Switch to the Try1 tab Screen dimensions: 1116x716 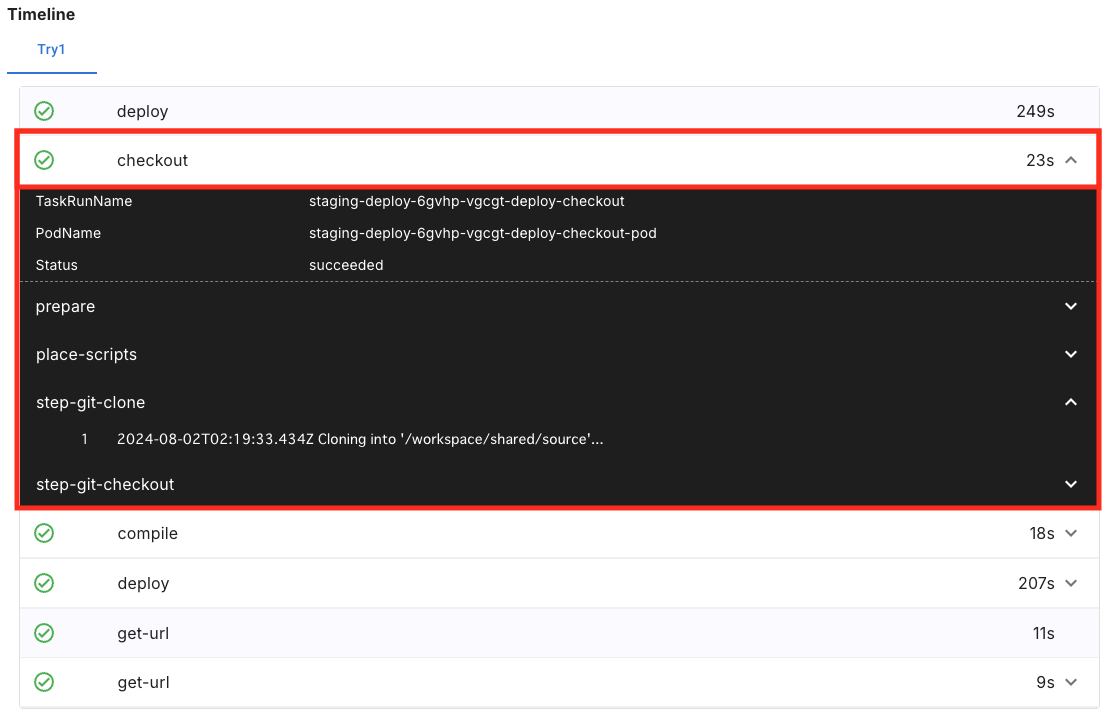51,49
